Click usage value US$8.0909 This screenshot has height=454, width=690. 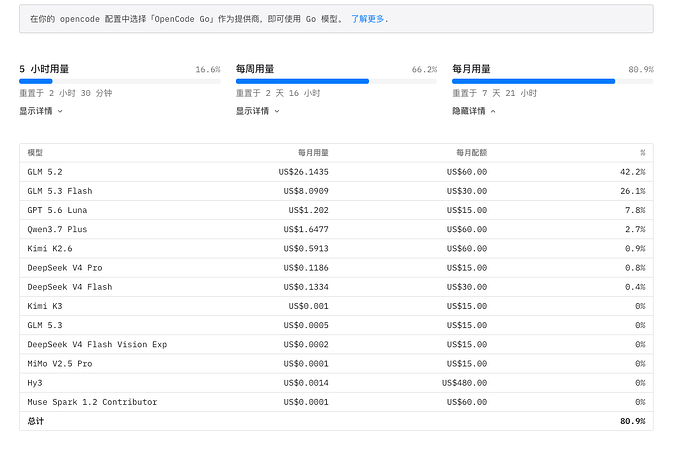click(x=306, y=191)
